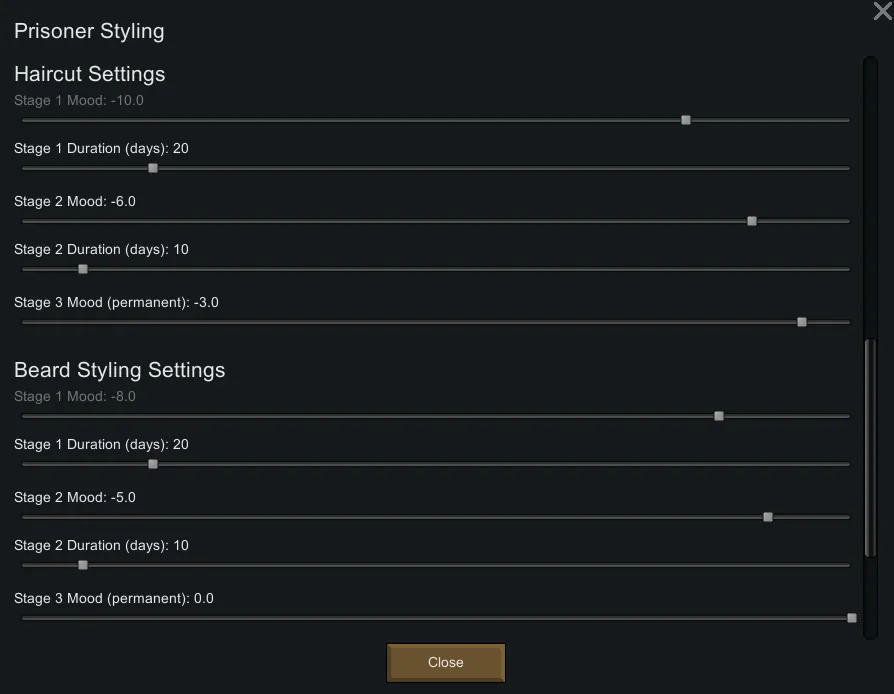
Task: Click the vertical scrollbar thumb on the right
Action: tap(870, 447)
